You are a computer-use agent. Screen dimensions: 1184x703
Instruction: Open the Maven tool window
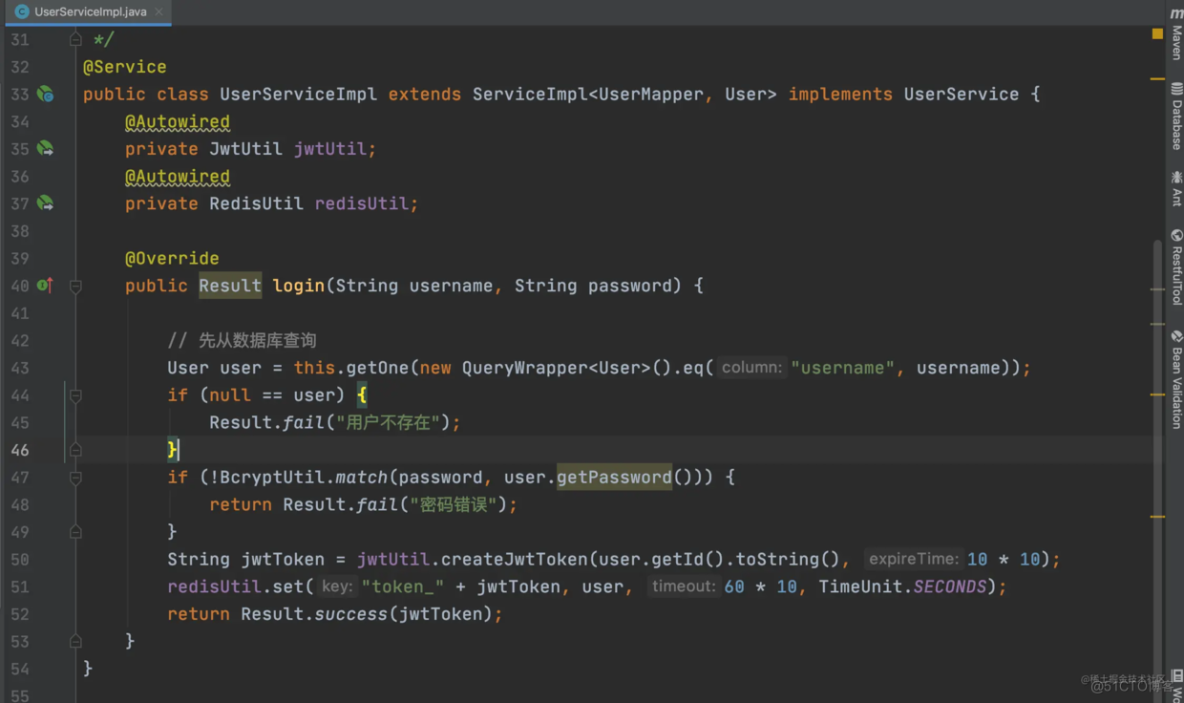[x=1176, y=40]
